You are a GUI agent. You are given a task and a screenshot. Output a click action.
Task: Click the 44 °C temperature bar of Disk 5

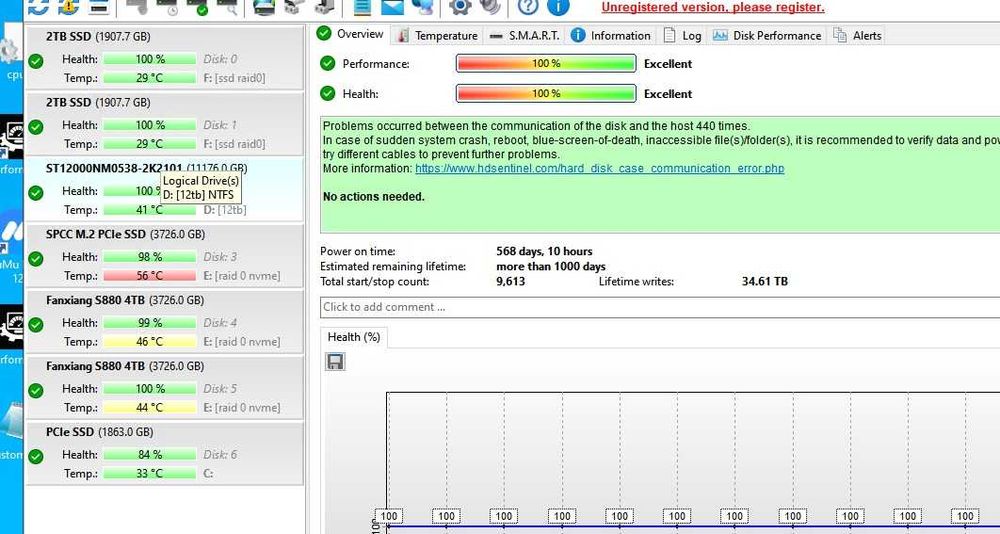point(149,408)
